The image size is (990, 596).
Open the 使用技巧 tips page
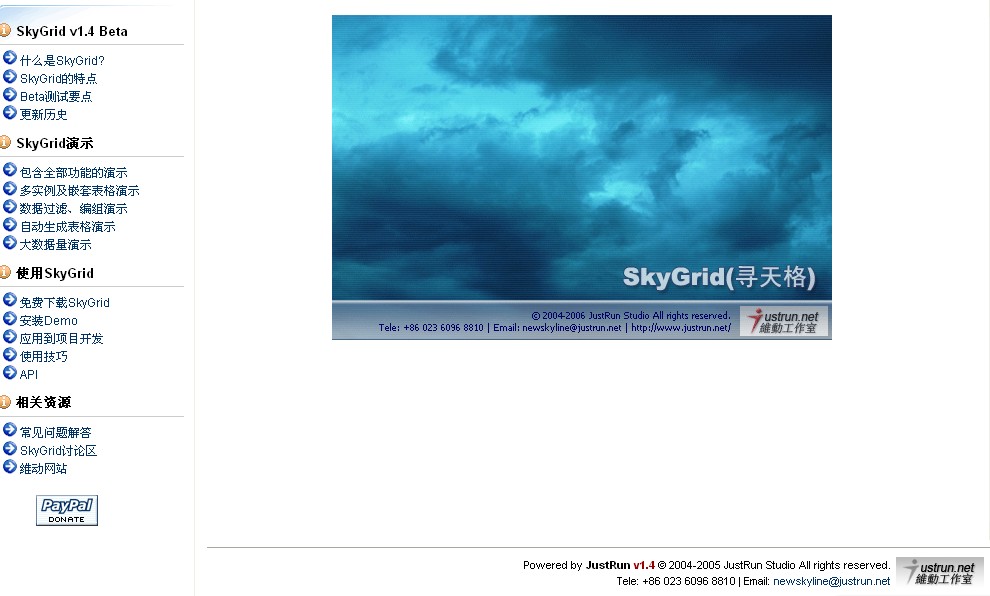(x=44, y=357)
